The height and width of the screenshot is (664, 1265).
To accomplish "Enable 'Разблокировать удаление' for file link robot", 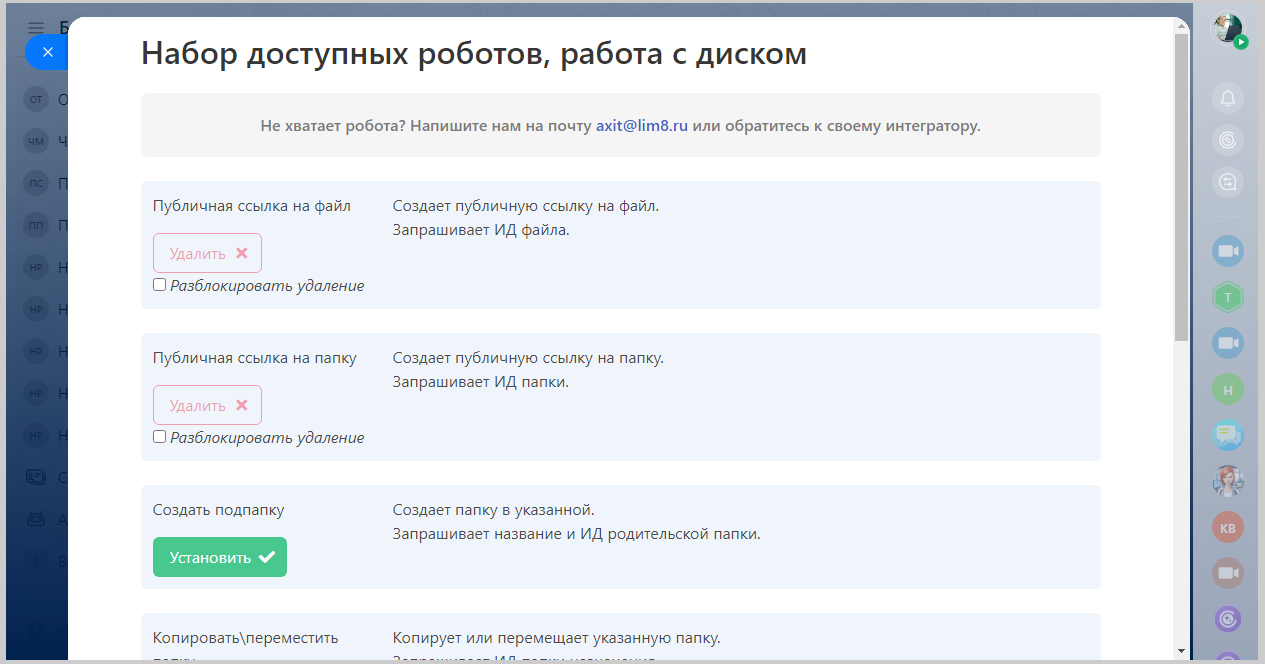I will (160, 285).
